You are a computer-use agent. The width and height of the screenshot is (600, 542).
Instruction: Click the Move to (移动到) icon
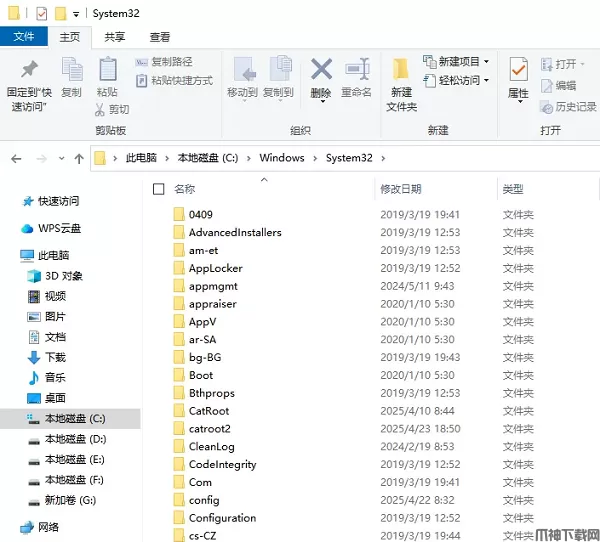pos(244,70)
